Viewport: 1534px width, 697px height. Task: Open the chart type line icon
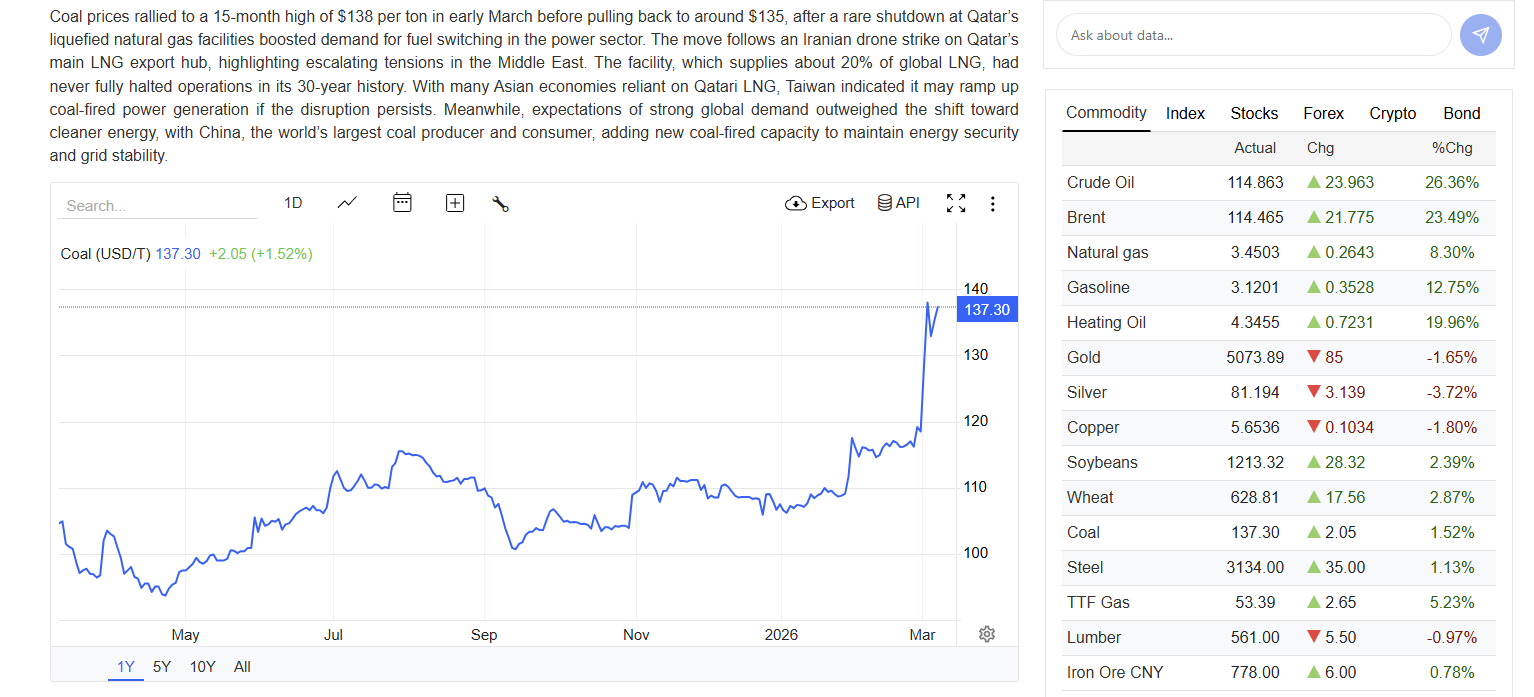coord(347,203)
